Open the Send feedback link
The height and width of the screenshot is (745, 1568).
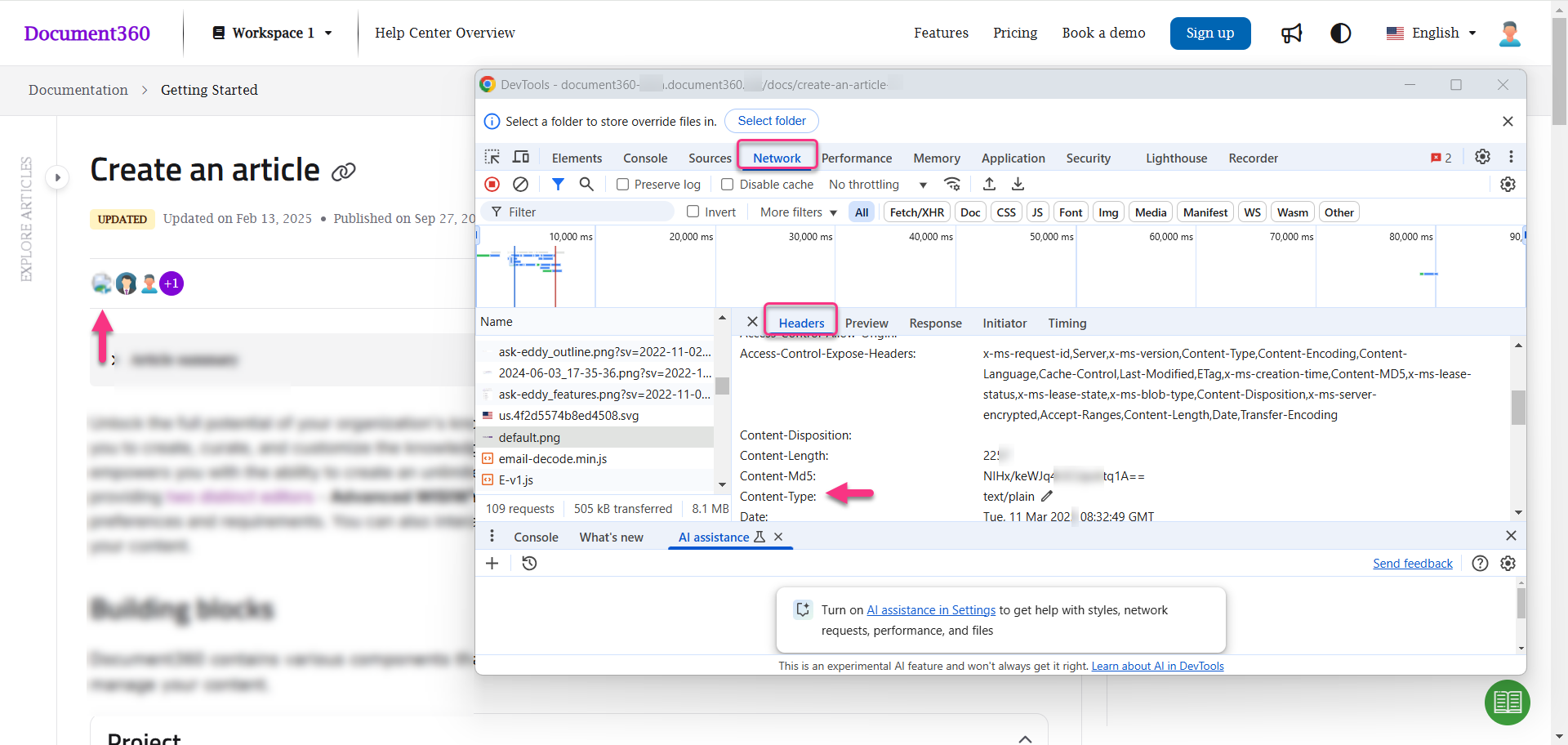click(1412, 564)
